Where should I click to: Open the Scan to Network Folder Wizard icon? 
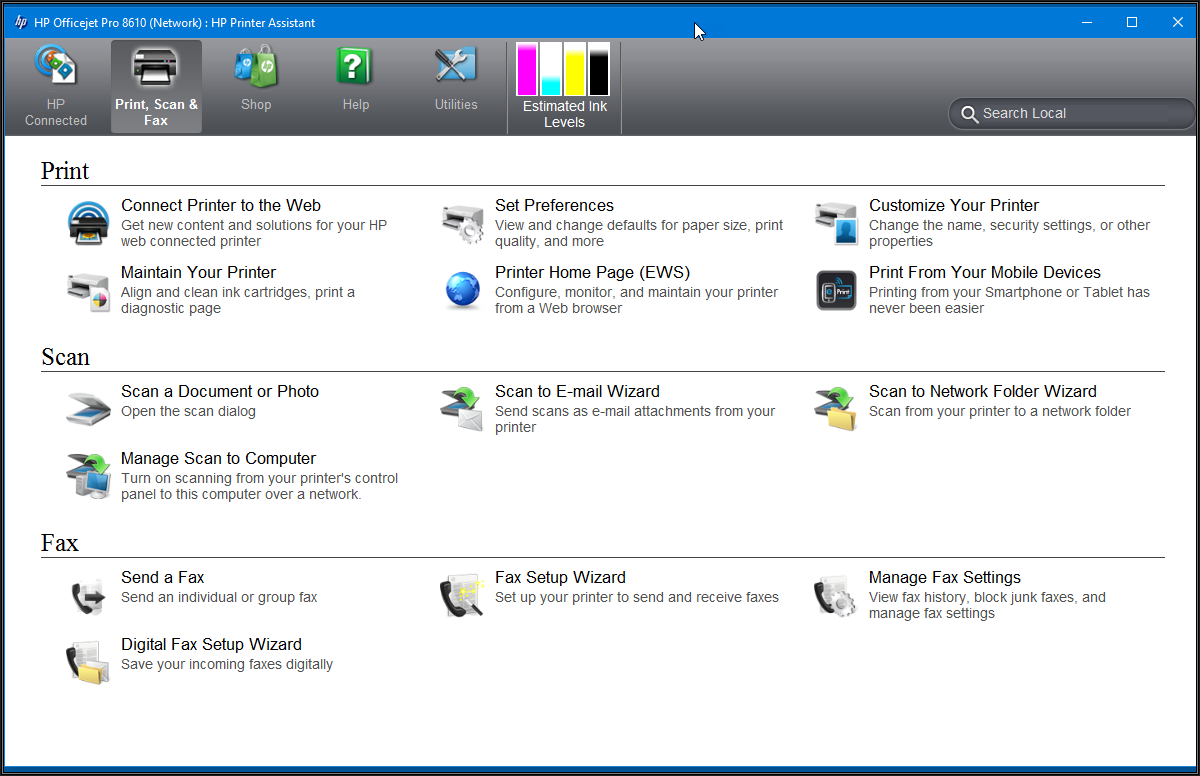point(836,409)
